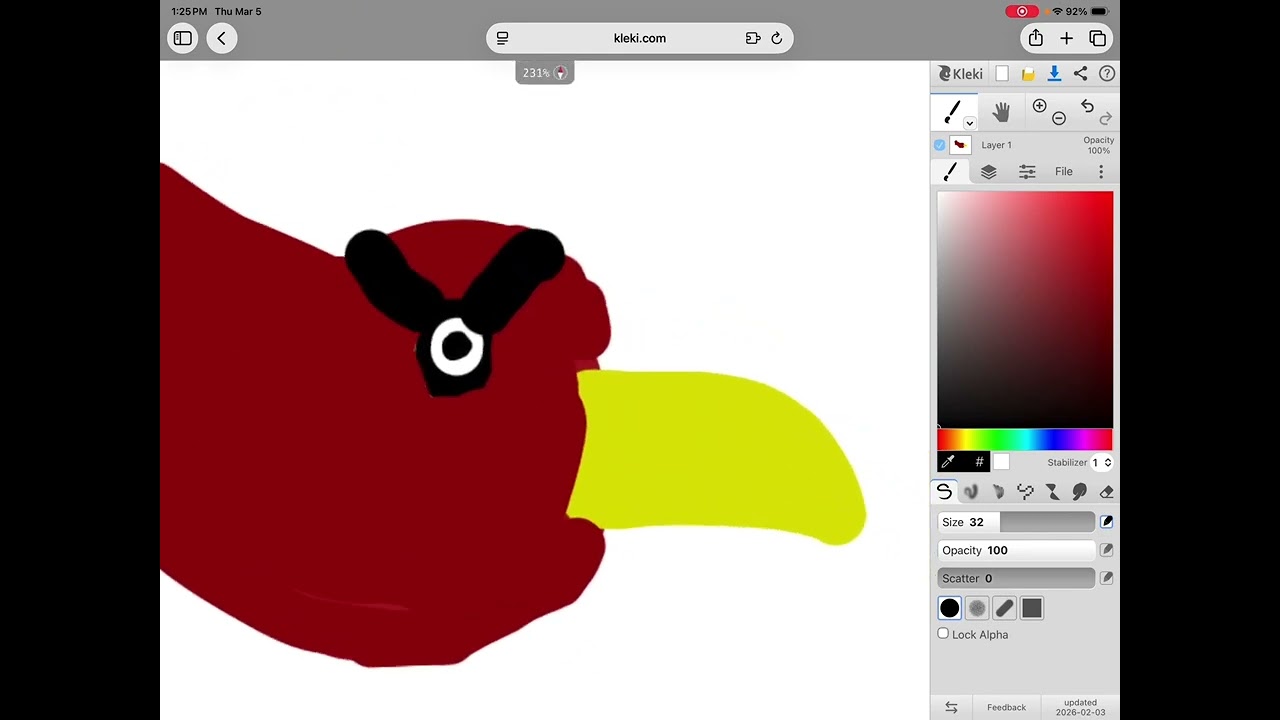Toggle the Safari sidebar button

point(182,38)
